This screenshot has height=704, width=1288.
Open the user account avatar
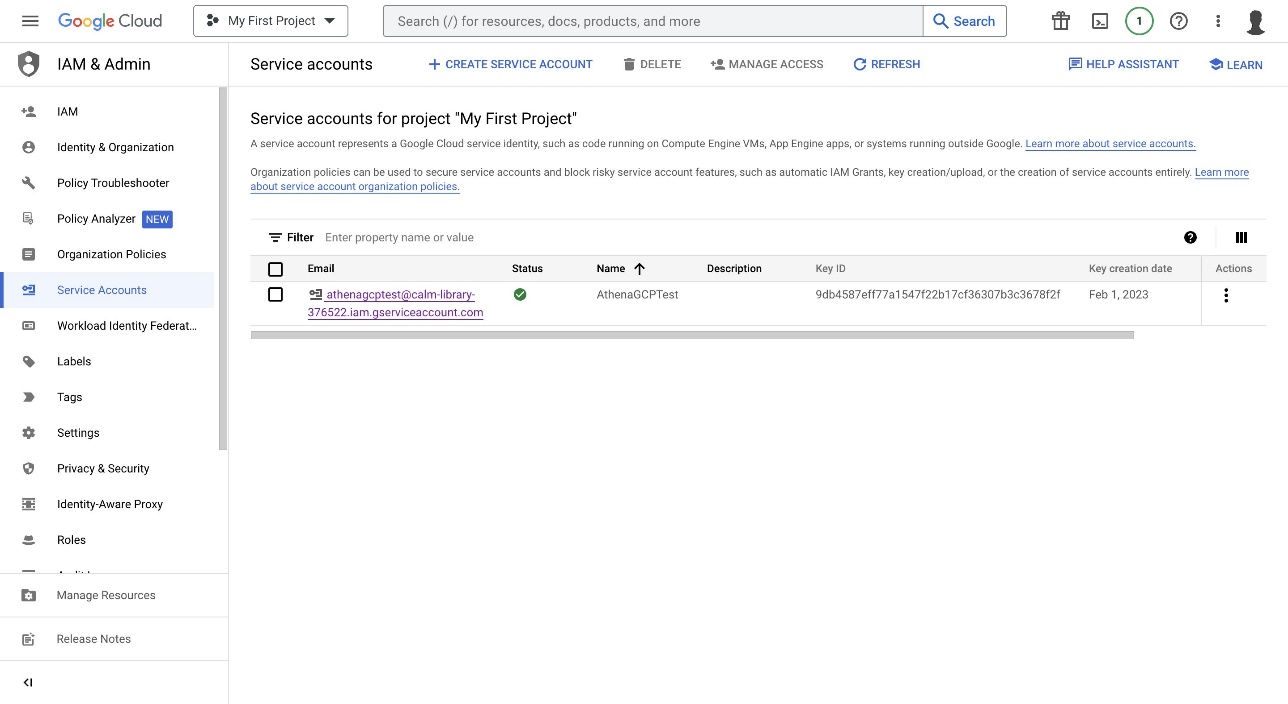click(x=1257, y=21)
